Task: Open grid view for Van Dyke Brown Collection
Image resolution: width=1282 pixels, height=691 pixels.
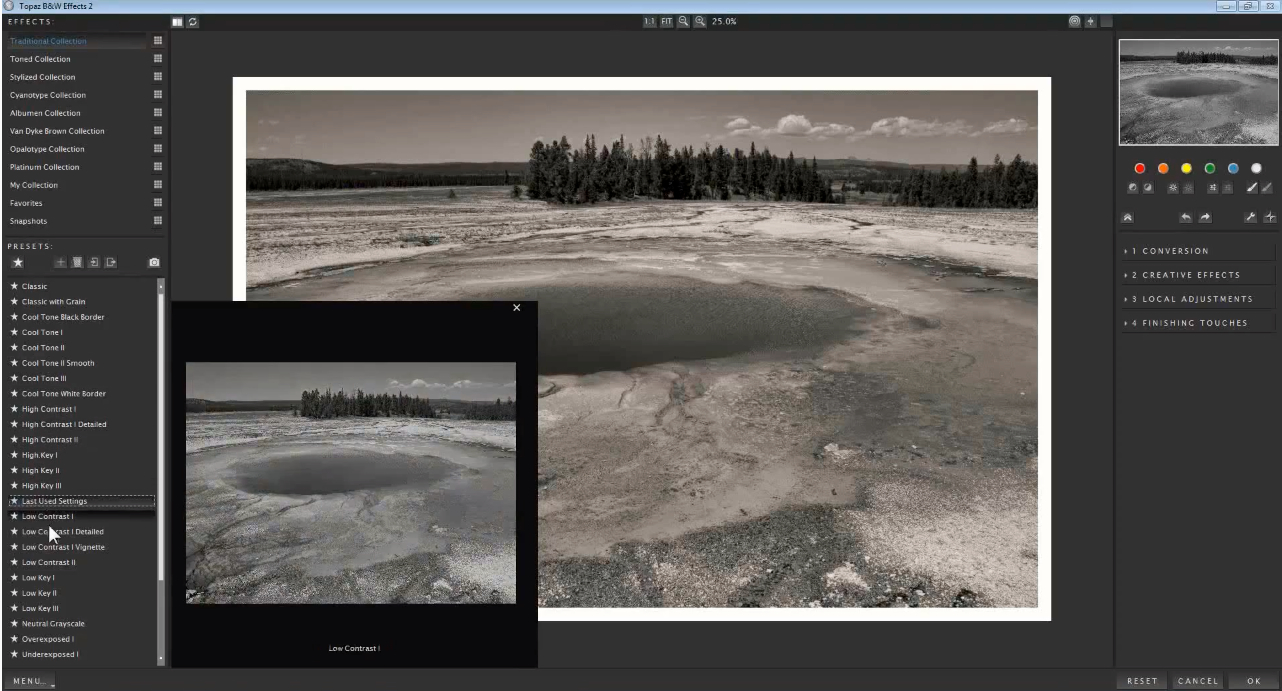Action: tap(158, 131)
